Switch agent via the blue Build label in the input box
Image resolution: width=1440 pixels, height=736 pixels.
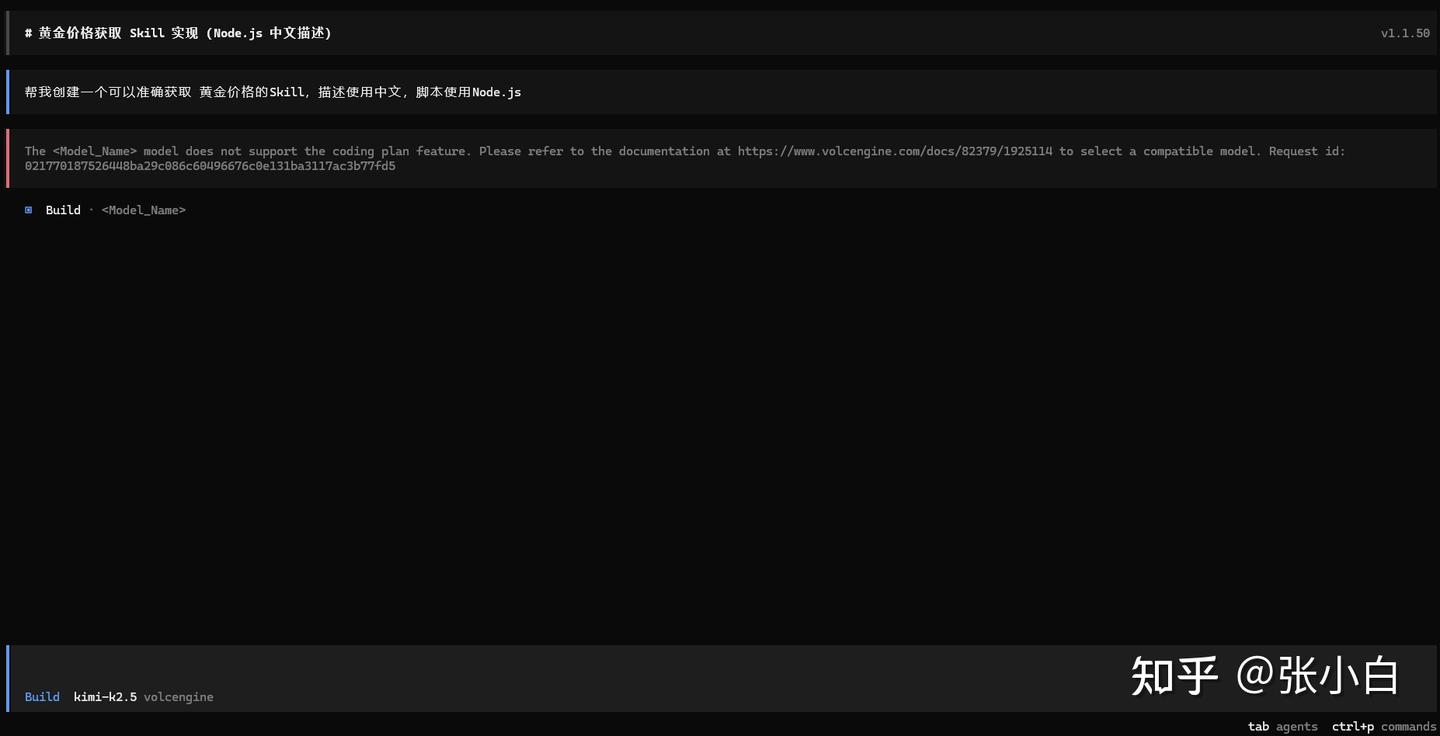click(42, 697)
